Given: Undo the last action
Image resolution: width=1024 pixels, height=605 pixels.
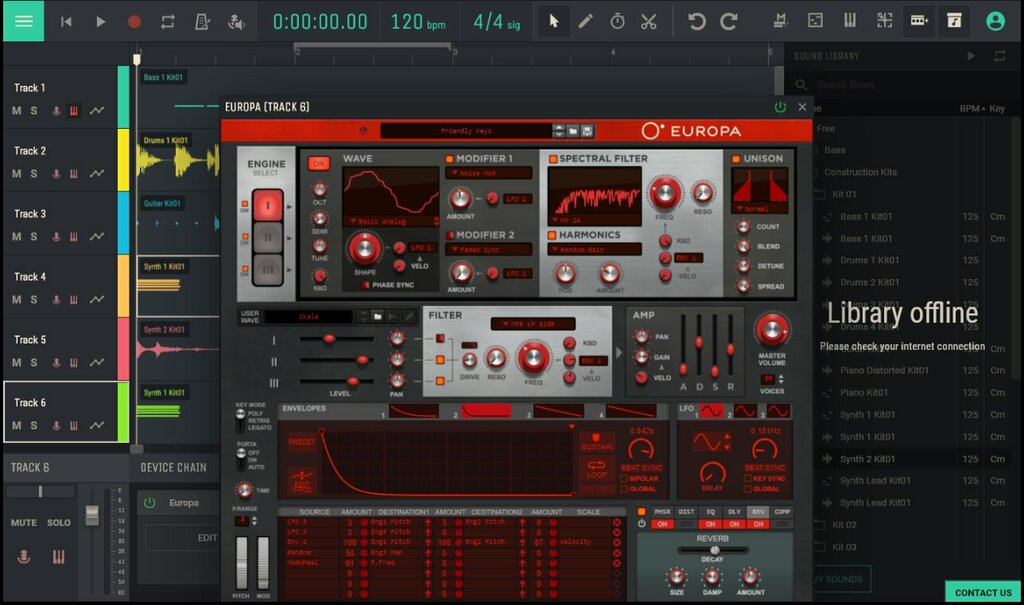Looking at the screenshot, I should click(697, 22).
